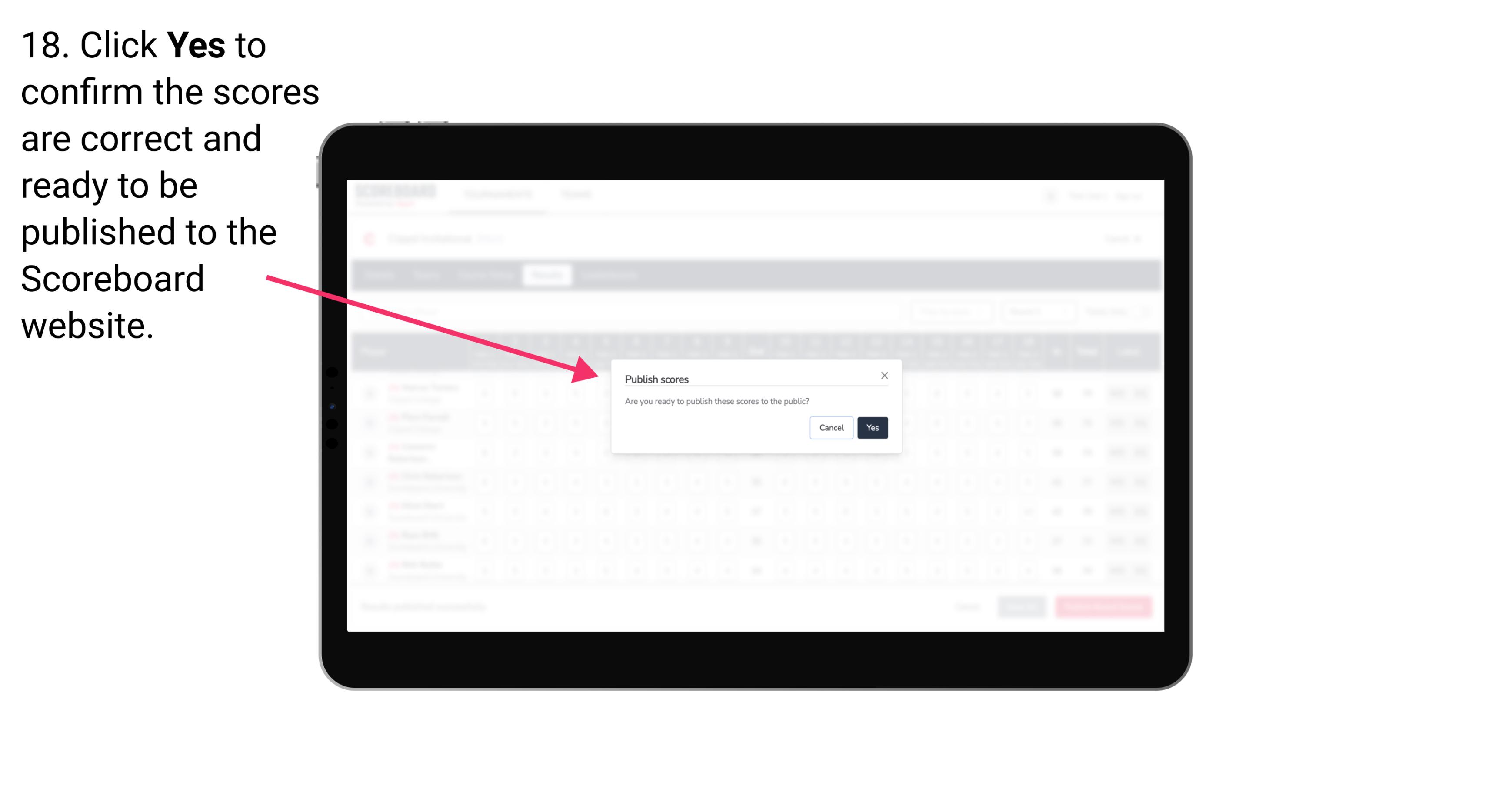Click the Publish scores dialog title
The height and width of the screenshot is (812, 1509).
point(656,378)
